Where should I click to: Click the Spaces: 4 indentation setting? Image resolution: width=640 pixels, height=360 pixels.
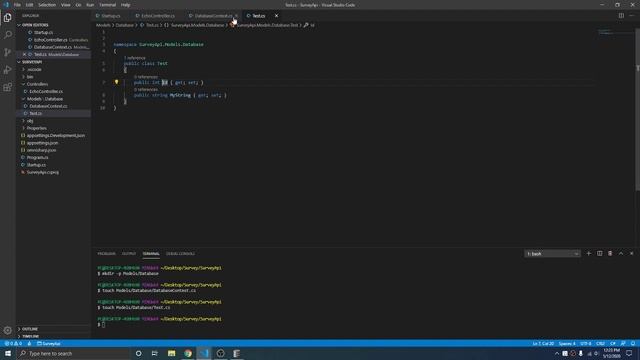point(567,344)
